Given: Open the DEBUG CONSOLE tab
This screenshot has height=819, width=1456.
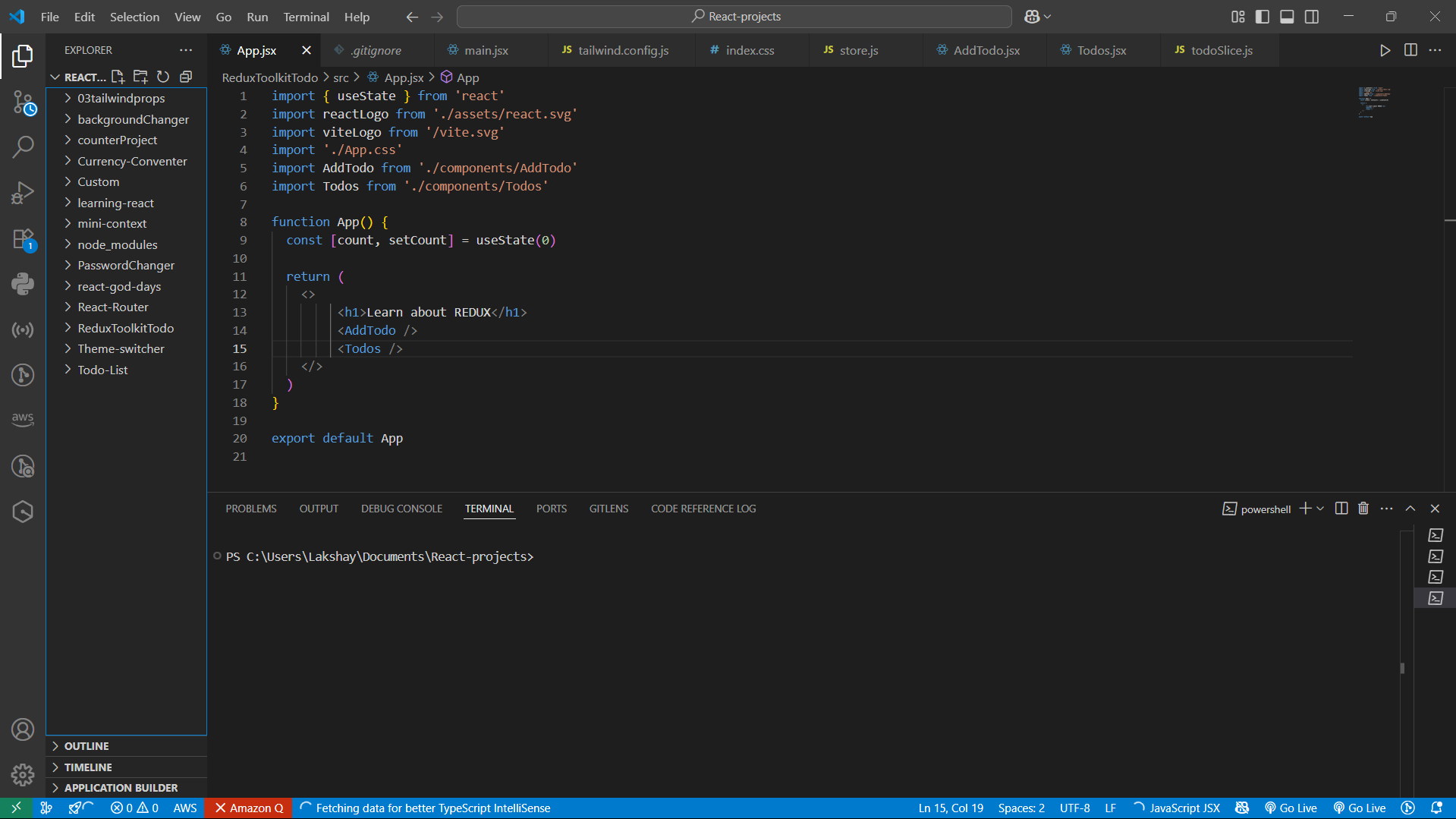Looking at the screenshot, I should [401, 509].
